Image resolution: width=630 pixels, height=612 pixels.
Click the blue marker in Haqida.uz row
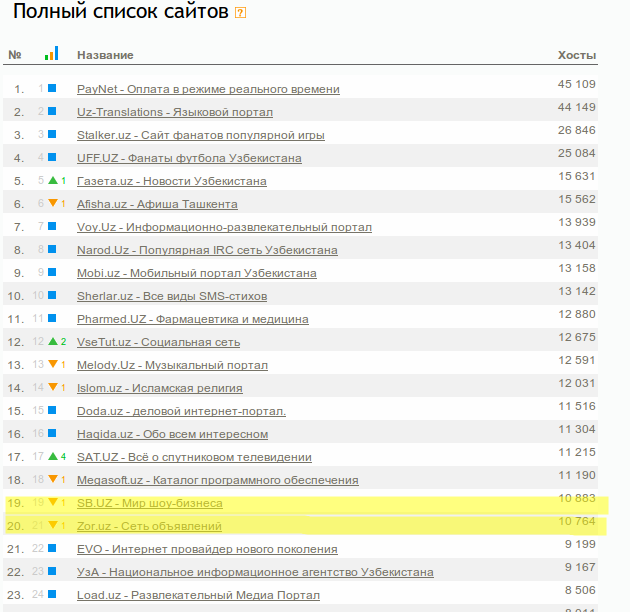point(52,433)
